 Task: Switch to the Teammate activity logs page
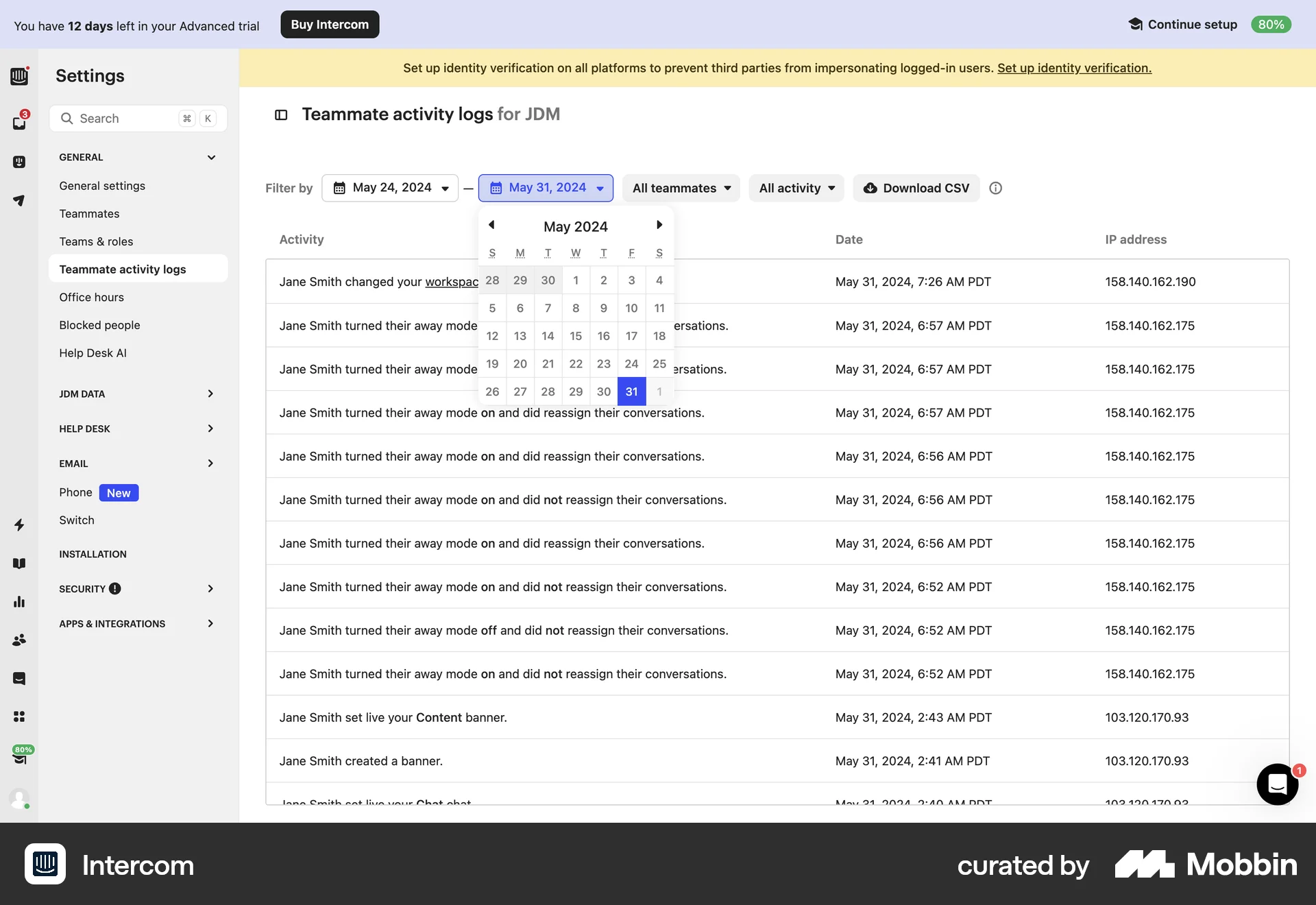click(x=122, y=269)
